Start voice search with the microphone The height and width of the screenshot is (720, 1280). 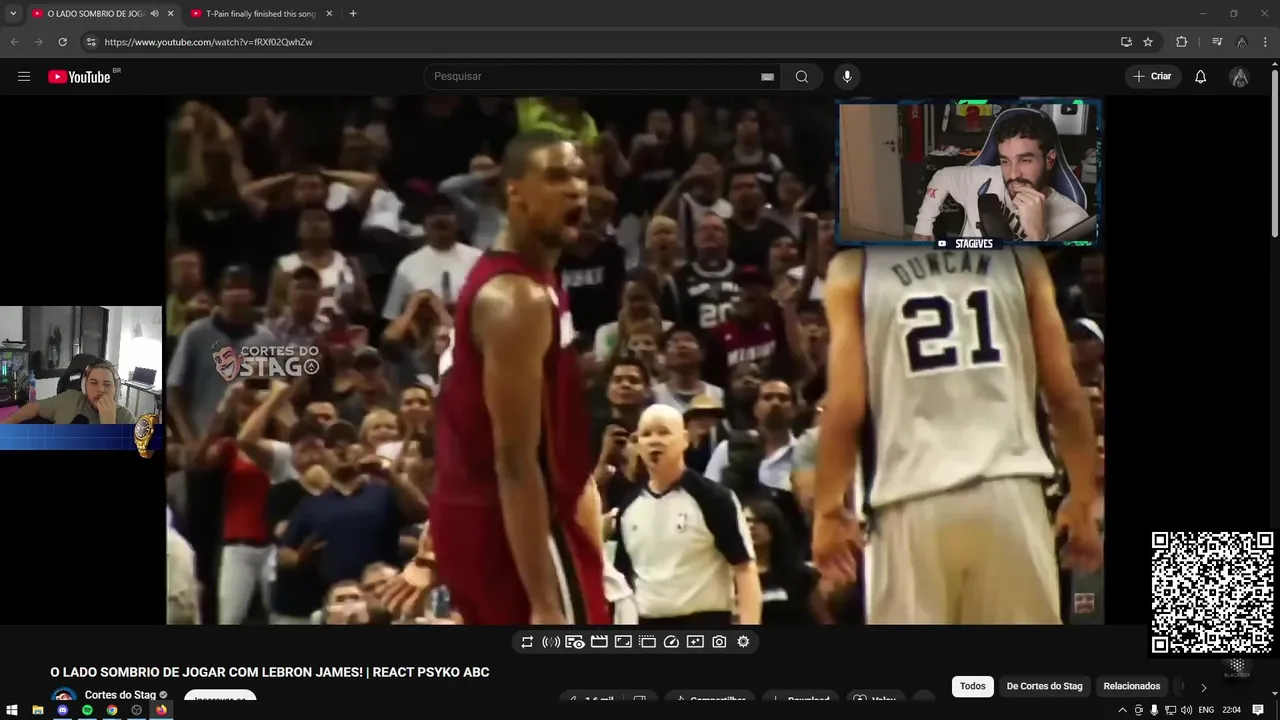(x=847, y=77)
